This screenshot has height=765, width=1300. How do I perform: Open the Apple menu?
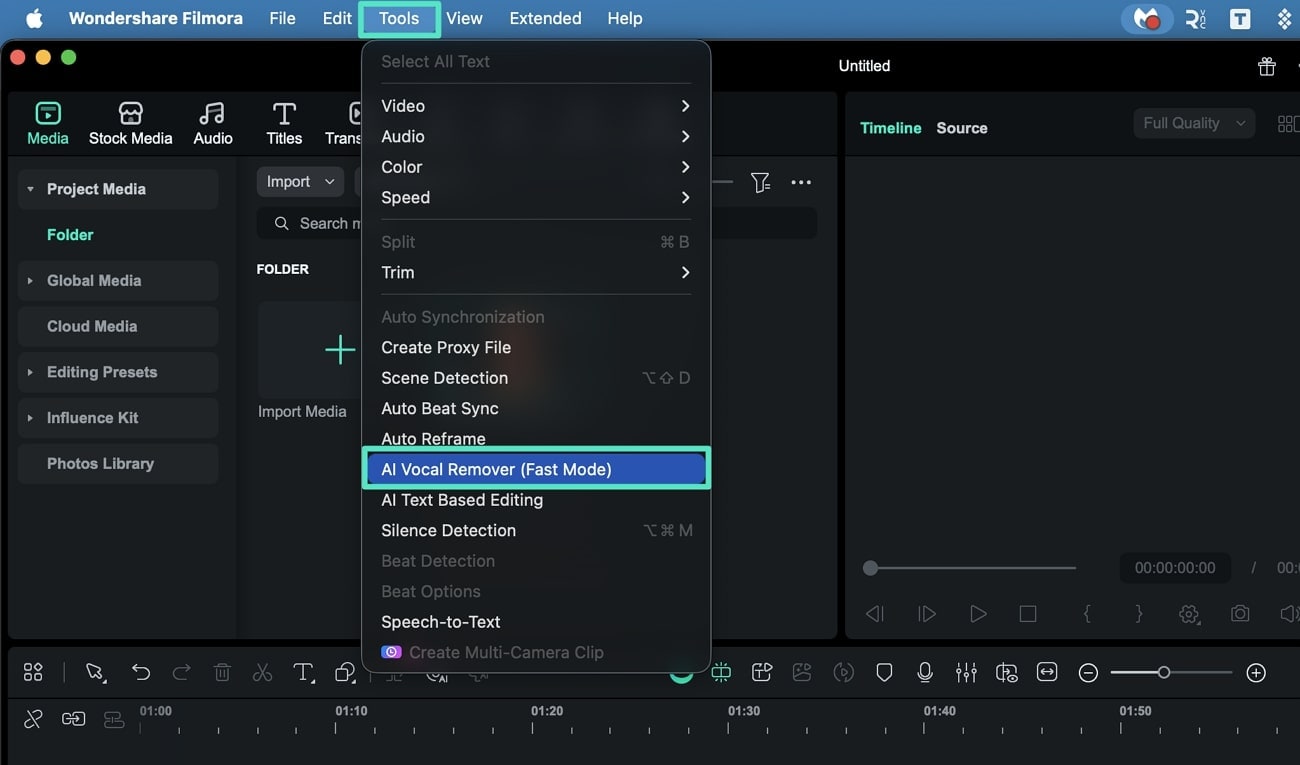[x=34, y=18]
